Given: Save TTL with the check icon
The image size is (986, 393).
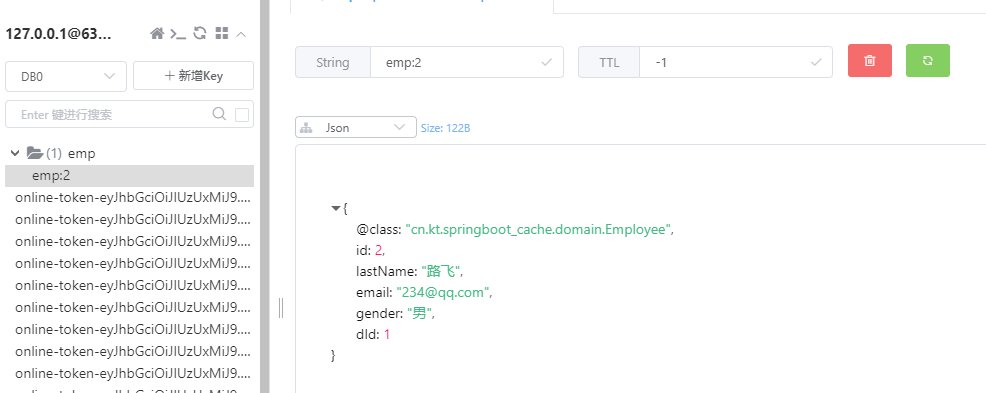Looking at the screenshot, I should [816, 62].
